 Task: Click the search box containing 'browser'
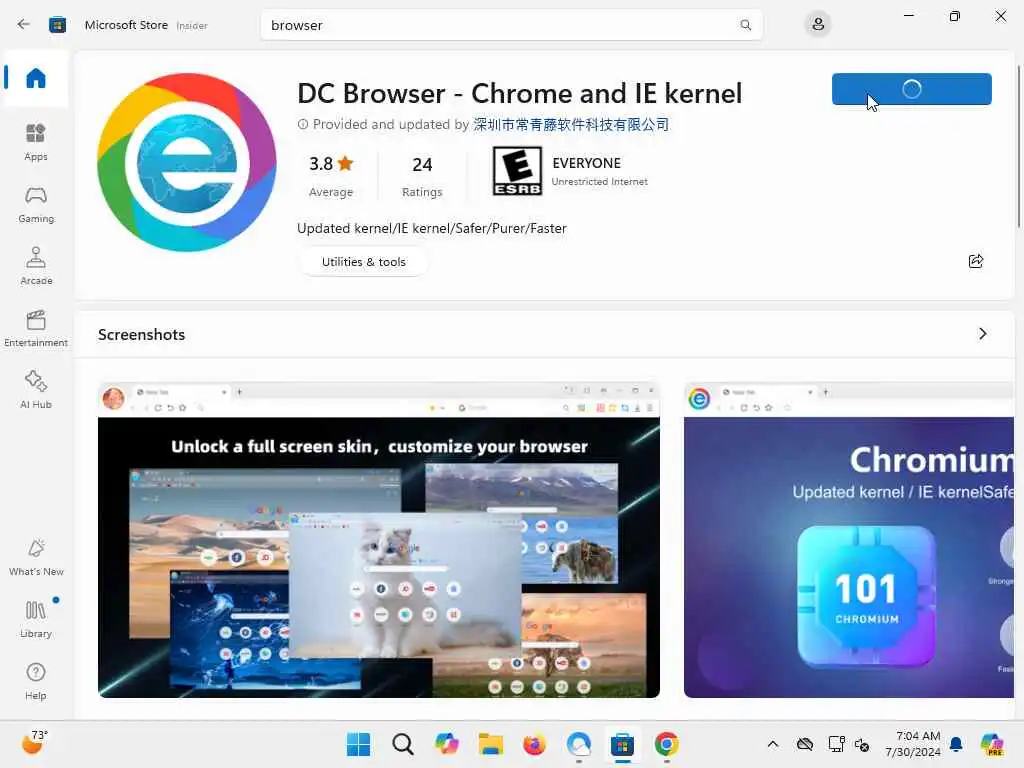[x=511, y=25]
